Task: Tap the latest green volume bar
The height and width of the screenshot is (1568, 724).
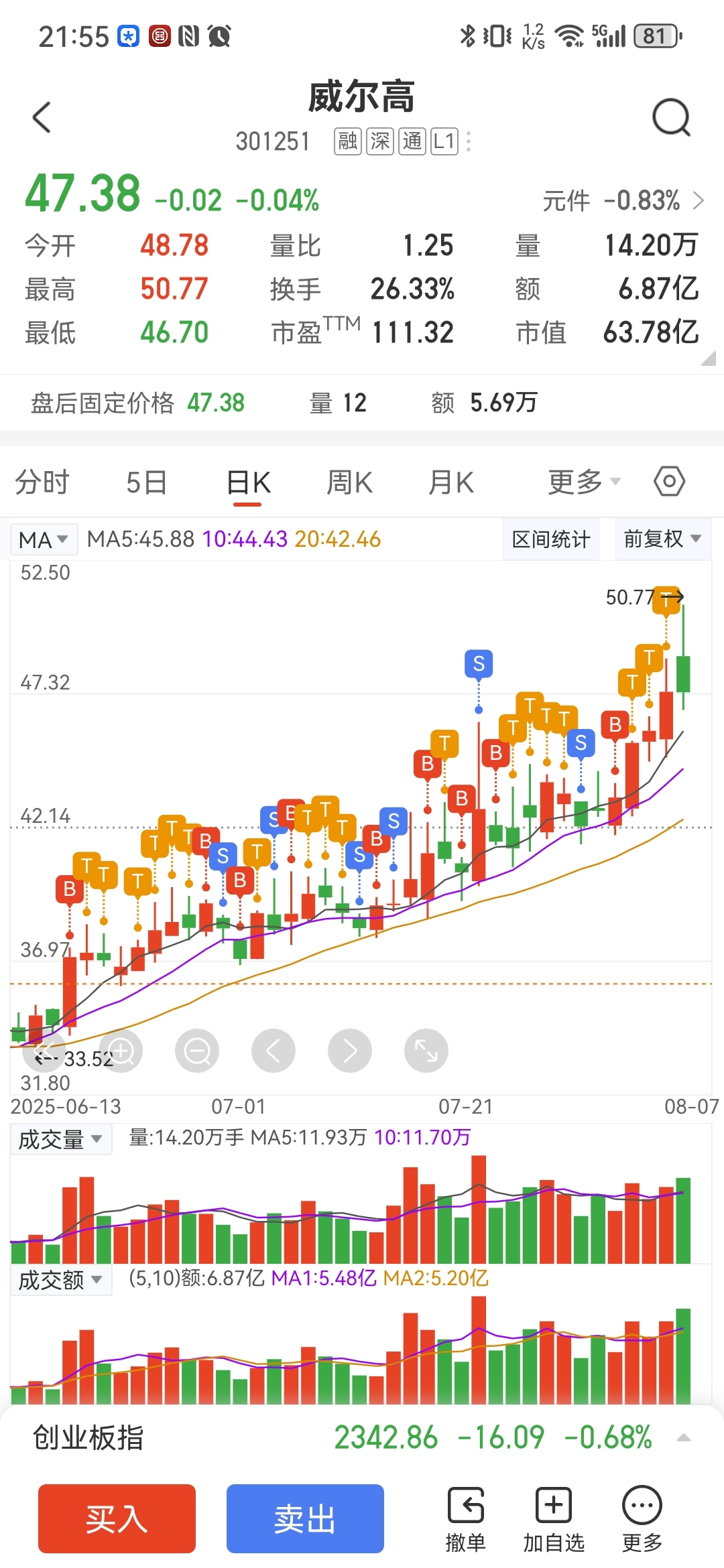Action: [x=683, y=1220]
